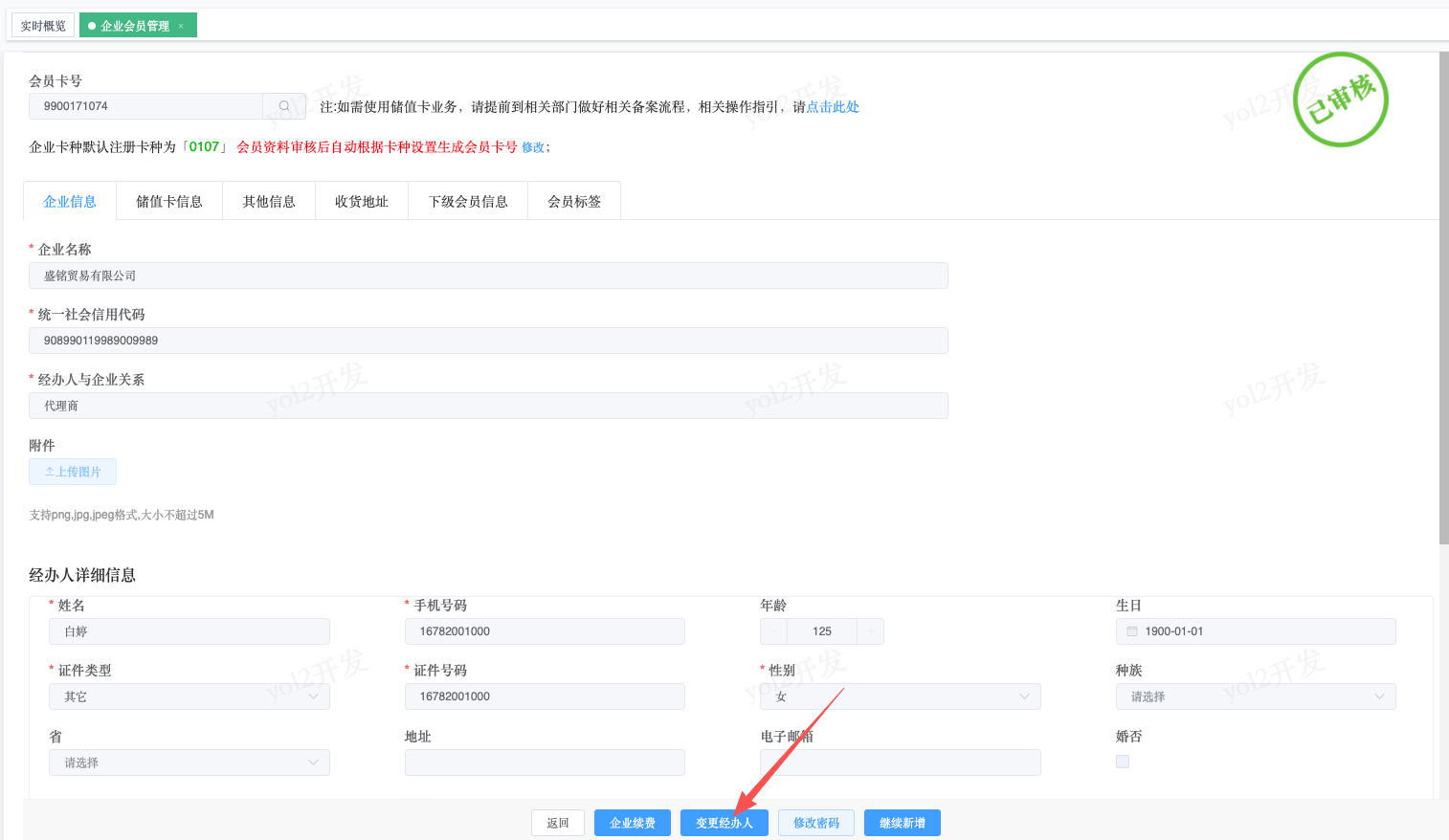The image size is (1449, 840).
Task: Open the 企业信息 tab
Action: (x=70, y=201)
